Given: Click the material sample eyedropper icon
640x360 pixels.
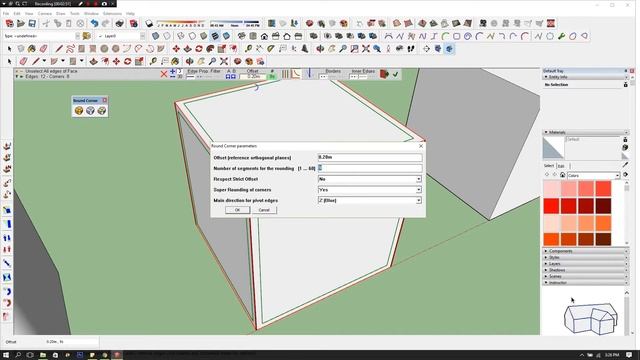Looking at the screenshot, I should click(625, 165).
